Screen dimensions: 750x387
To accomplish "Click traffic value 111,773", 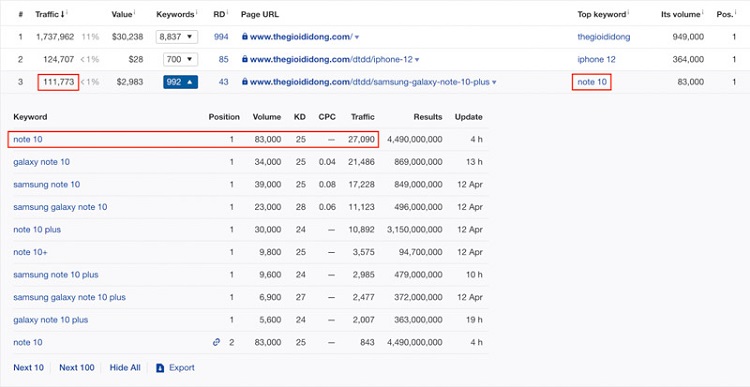I will [58, 82].
